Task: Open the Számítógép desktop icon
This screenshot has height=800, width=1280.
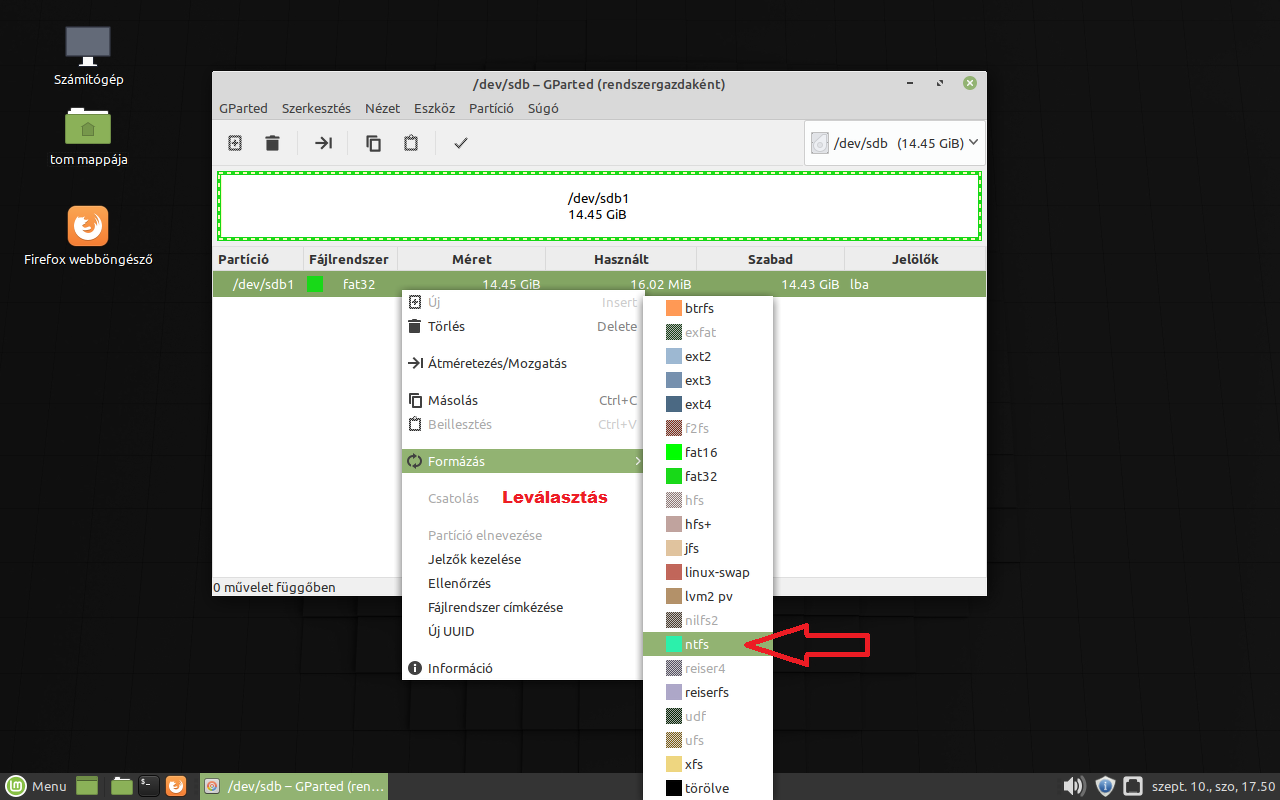Action: coord(88,57)
